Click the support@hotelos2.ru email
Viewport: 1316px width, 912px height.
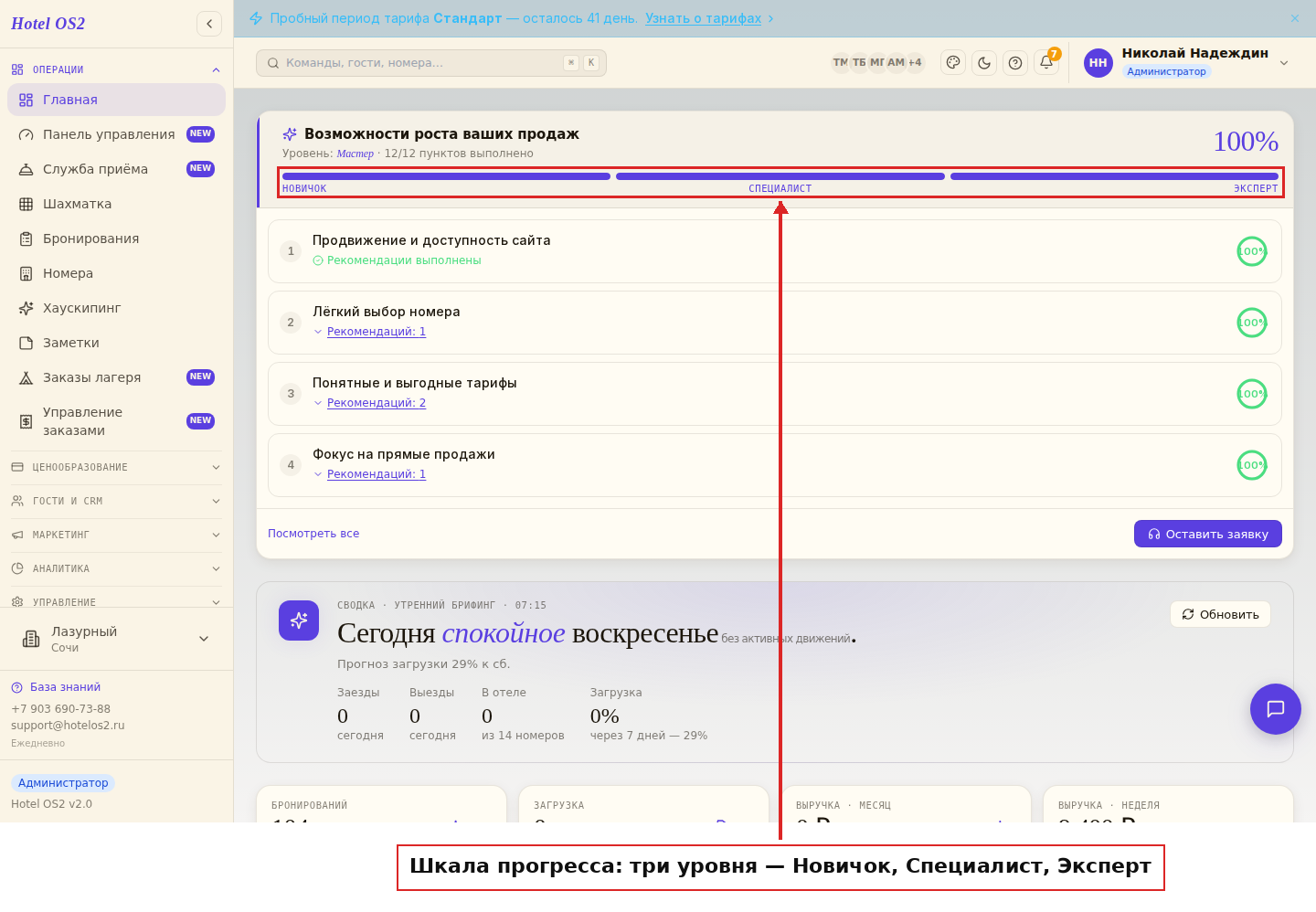click(x=68, y=726)
